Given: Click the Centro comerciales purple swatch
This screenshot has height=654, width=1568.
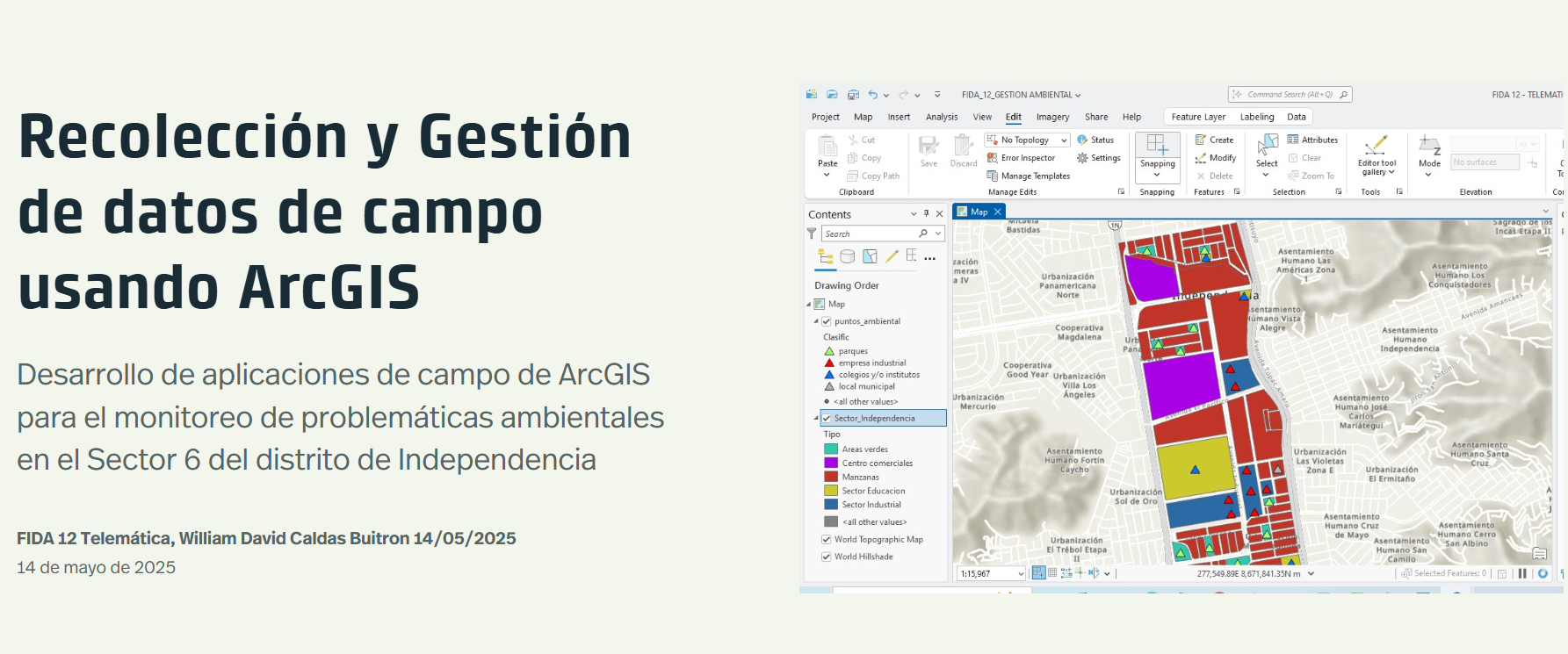Looking at the screenshot, I should click(x=830, y=464).
